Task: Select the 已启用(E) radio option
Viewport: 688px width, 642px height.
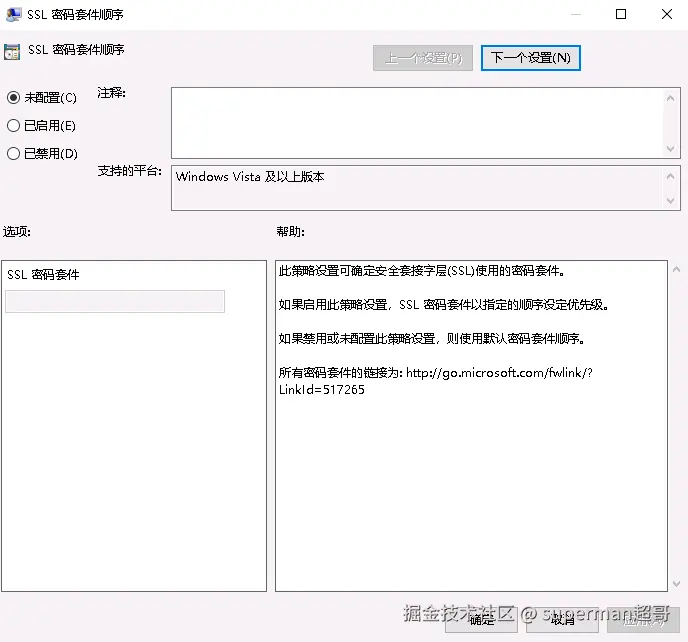Action: (x=41, y=126)
